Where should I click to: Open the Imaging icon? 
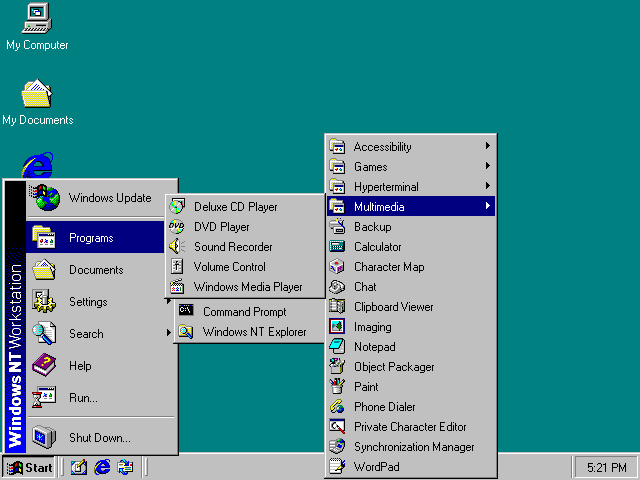click(337, 327)
